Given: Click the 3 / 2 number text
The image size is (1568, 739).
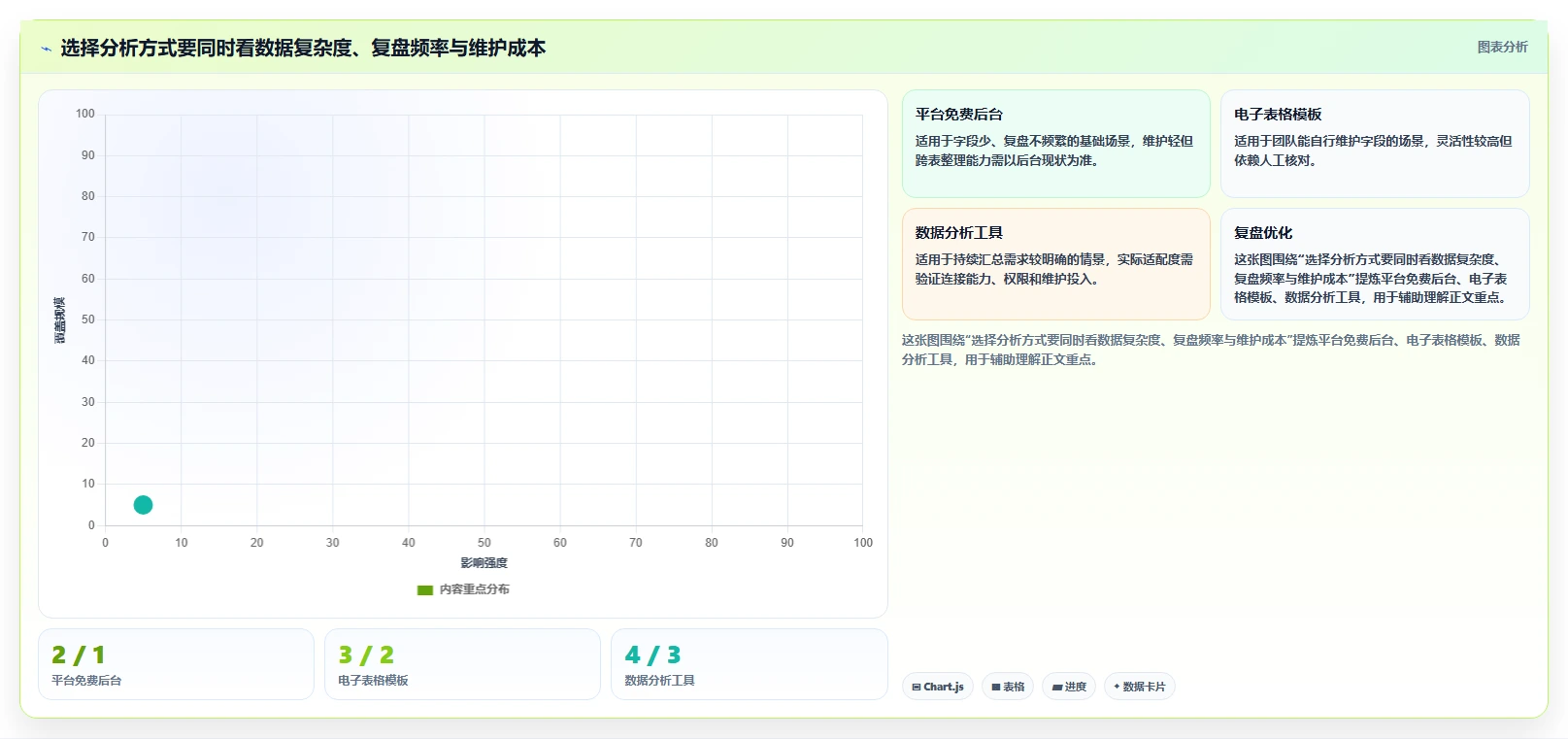Looking at the screenshot, I should coord(366,655).
